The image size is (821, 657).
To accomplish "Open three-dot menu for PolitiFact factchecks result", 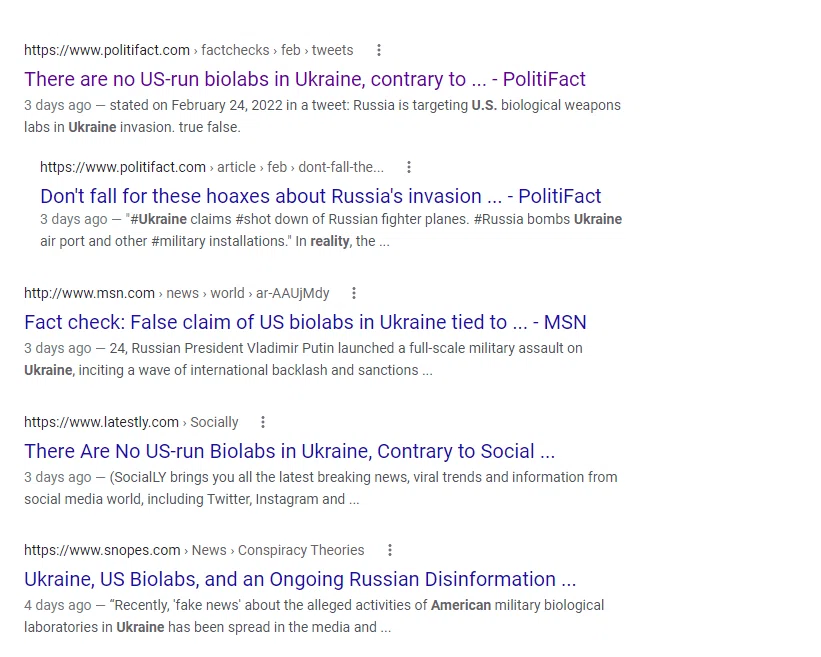I will pos(379,50).
